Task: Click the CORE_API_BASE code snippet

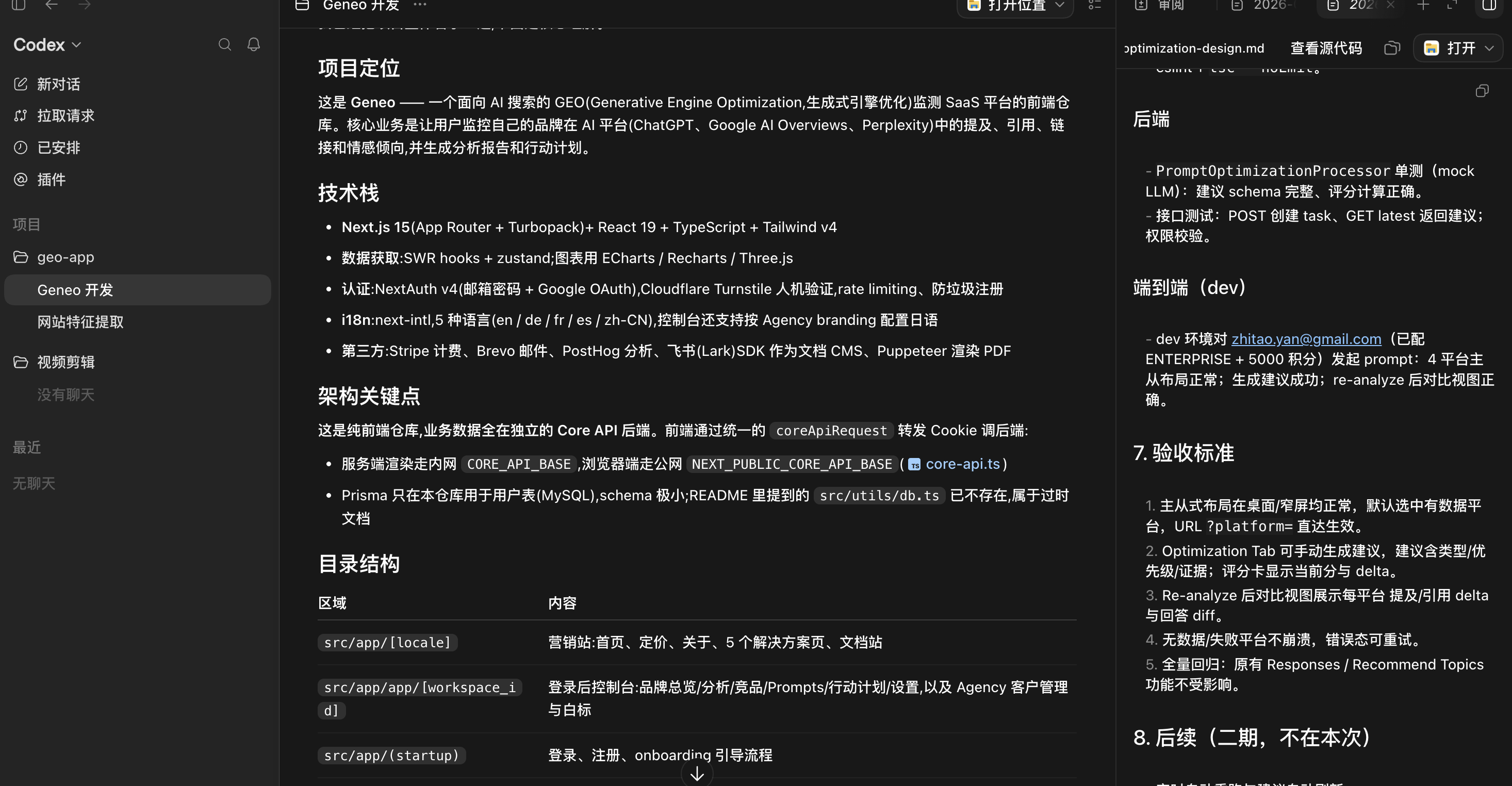Action: click(x=519, y=464)
